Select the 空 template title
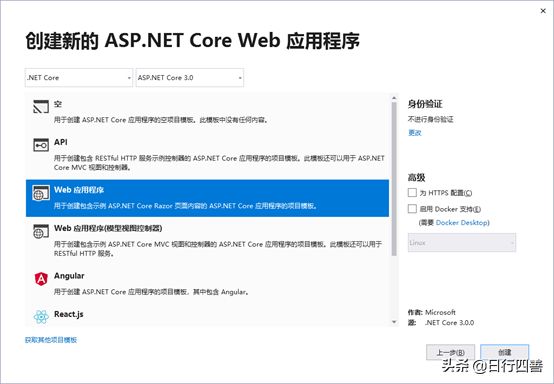The width and height of the screenshot is (554, 384). (58, 104)
